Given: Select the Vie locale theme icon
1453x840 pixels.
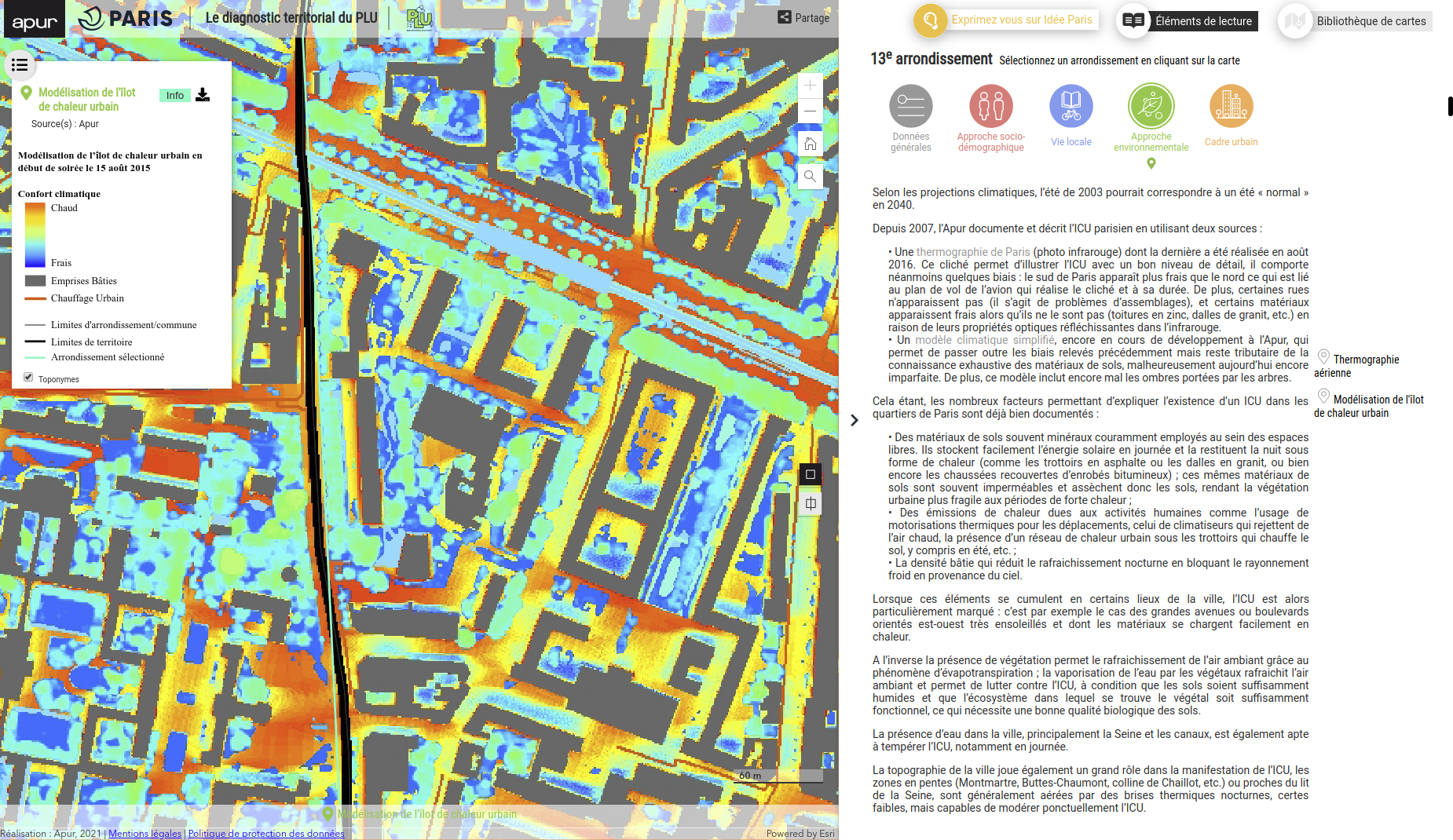Looking at the screenshot, I should point(1071,107).
